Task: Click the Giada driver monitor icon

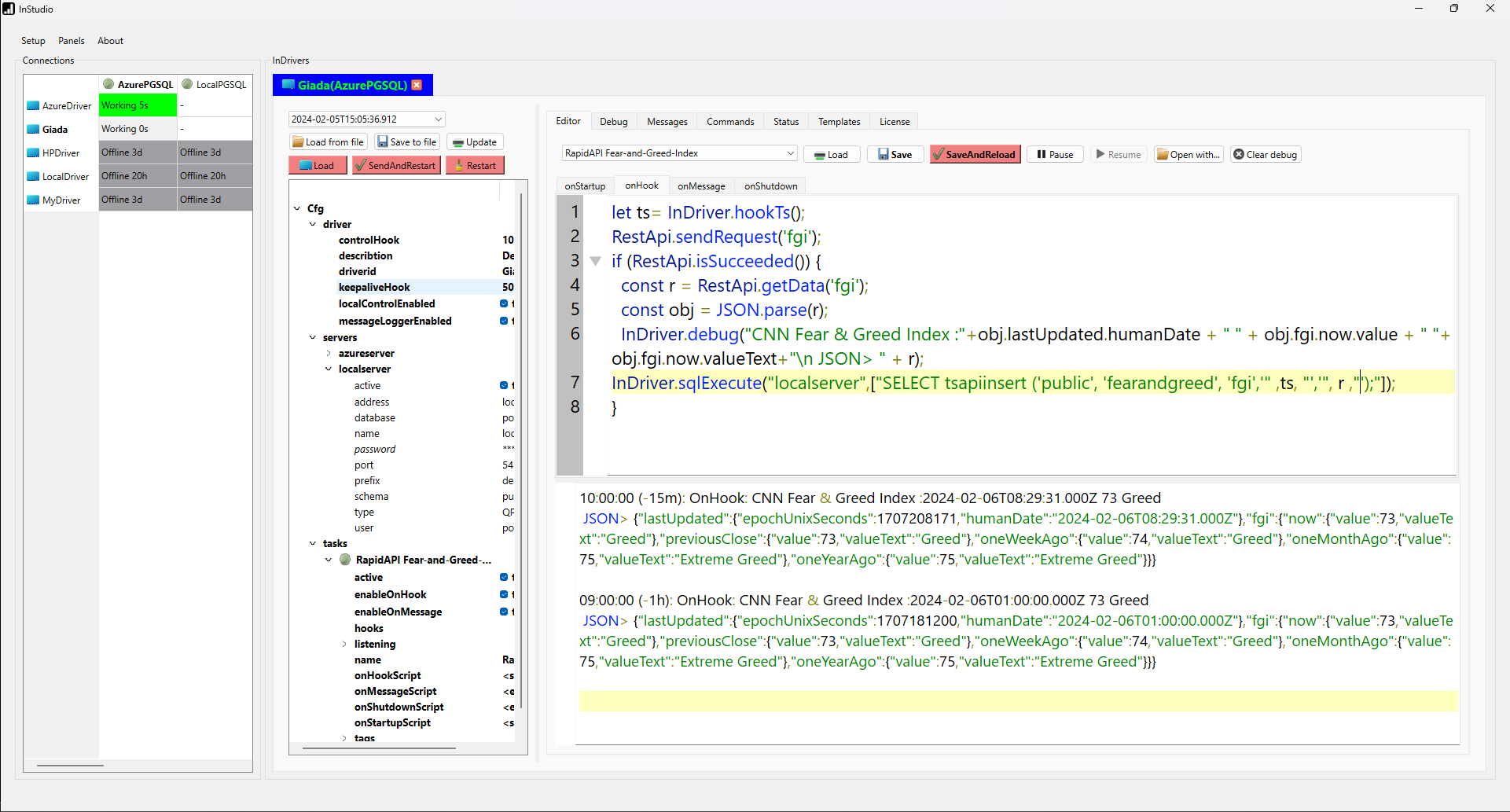Action: point(33,129)
